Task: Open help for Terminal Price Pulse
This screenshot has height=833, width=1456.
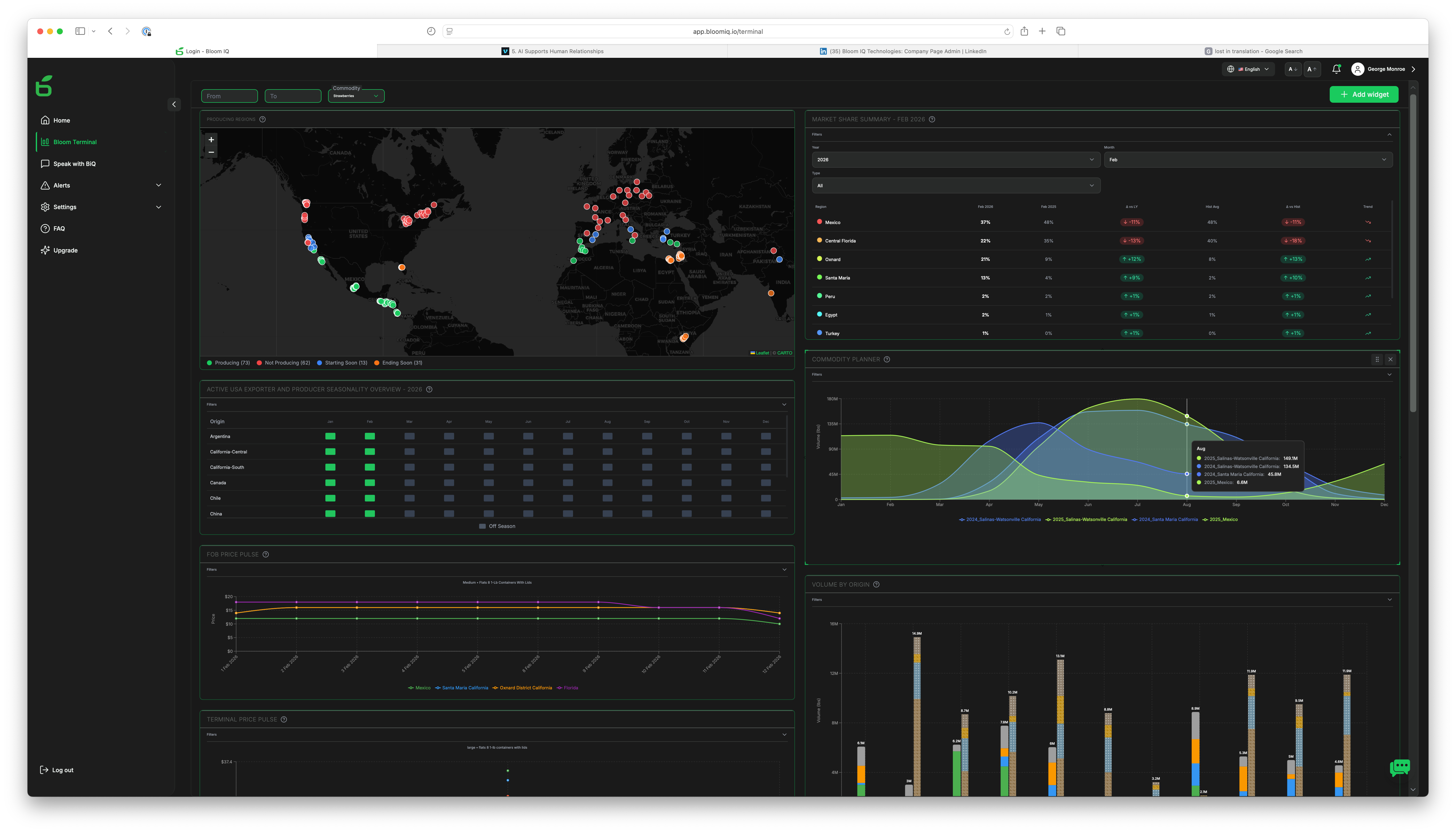Action: coord(284,720)
